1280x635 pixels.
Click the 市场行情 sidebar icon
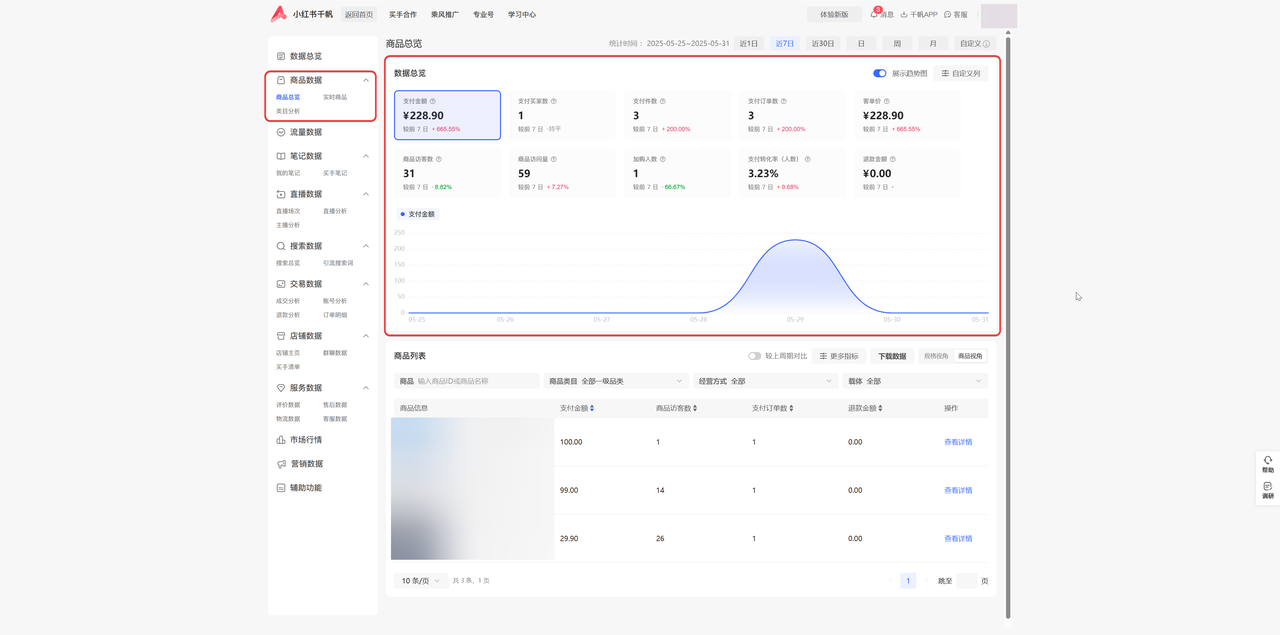pyautogui.click(x=281, y=440)
